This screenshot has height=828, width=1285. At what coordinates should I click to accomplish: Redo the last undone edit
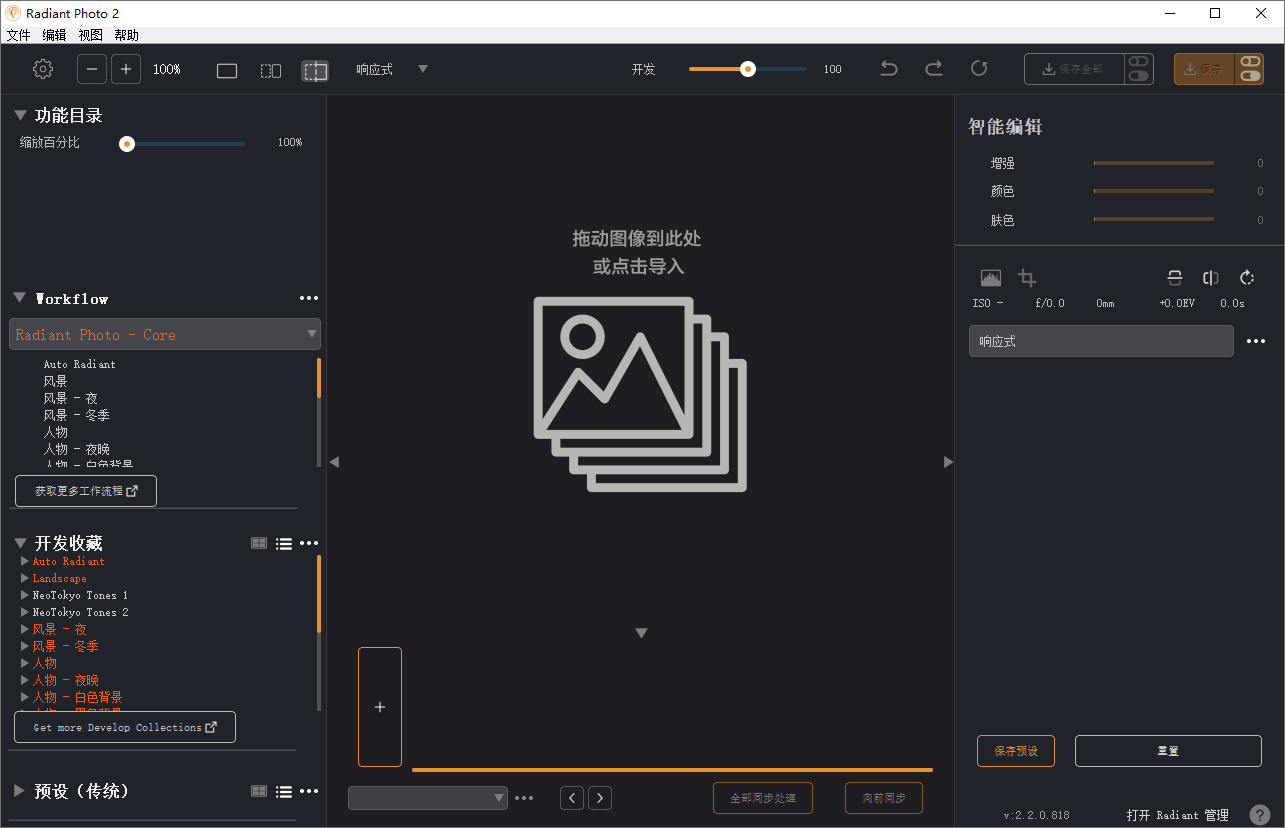(x=934, y=68)
